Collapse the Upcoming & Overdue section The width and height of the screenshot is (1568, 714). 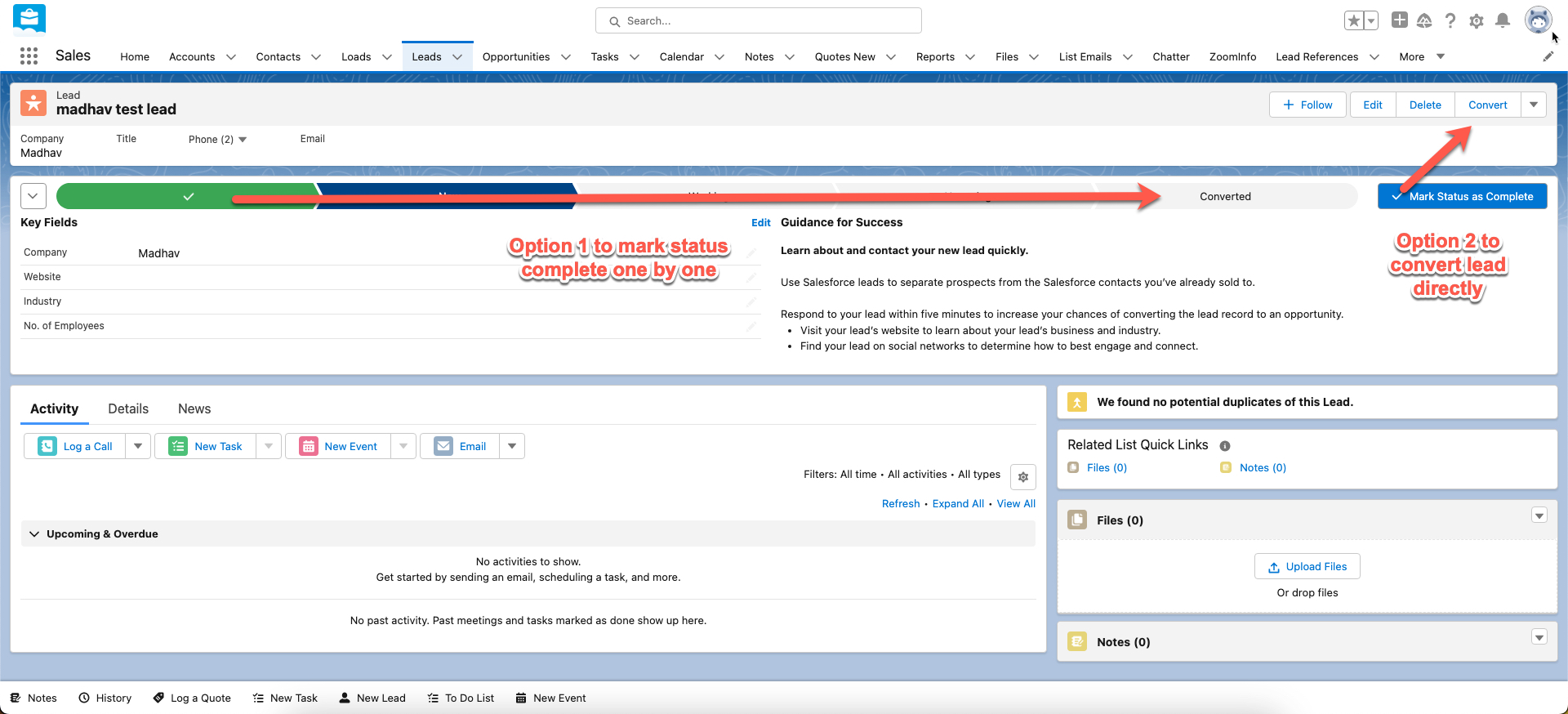(x=34, y=533)
